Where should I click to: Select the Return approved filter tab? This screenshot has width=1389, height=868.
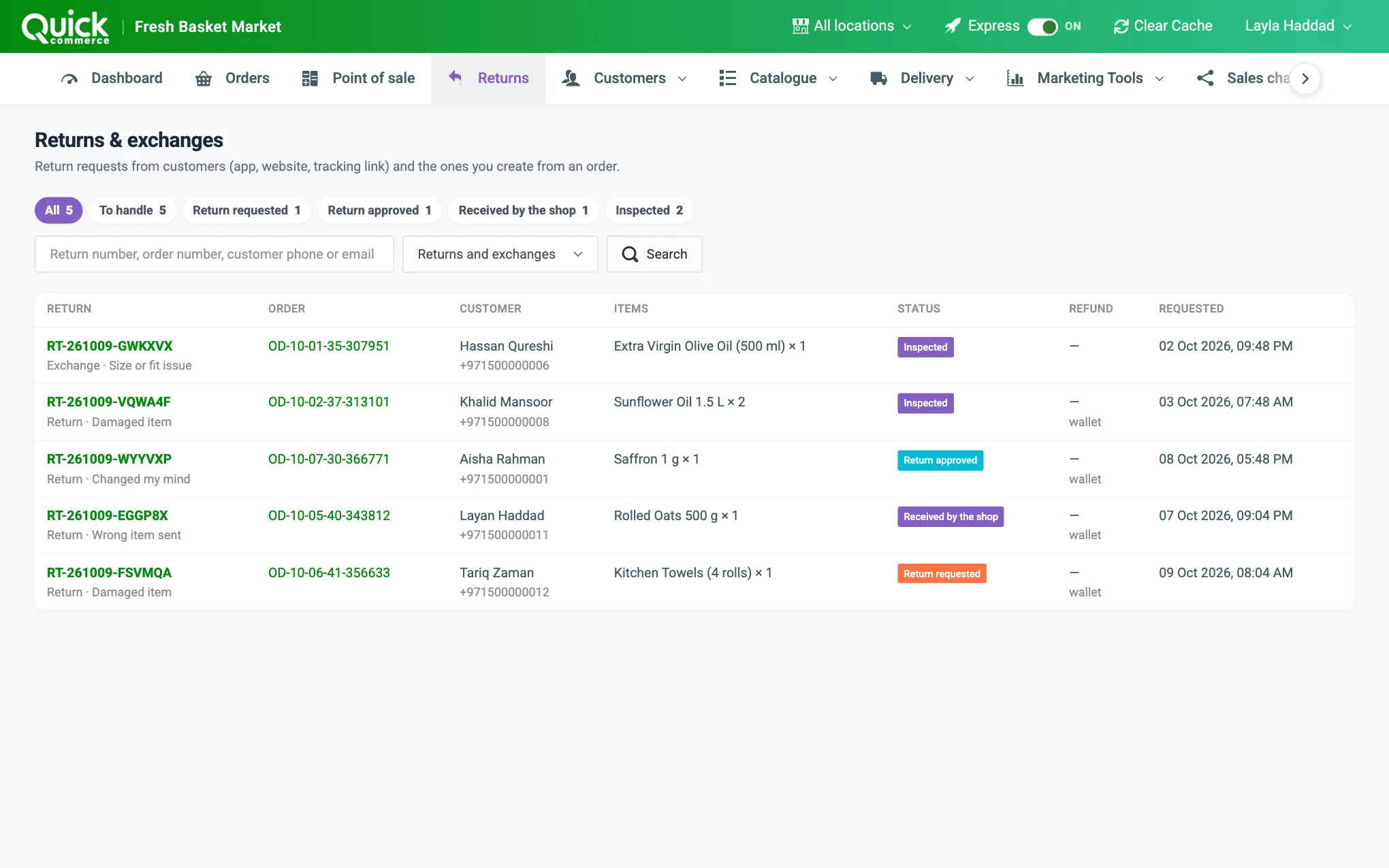[379, 210]
